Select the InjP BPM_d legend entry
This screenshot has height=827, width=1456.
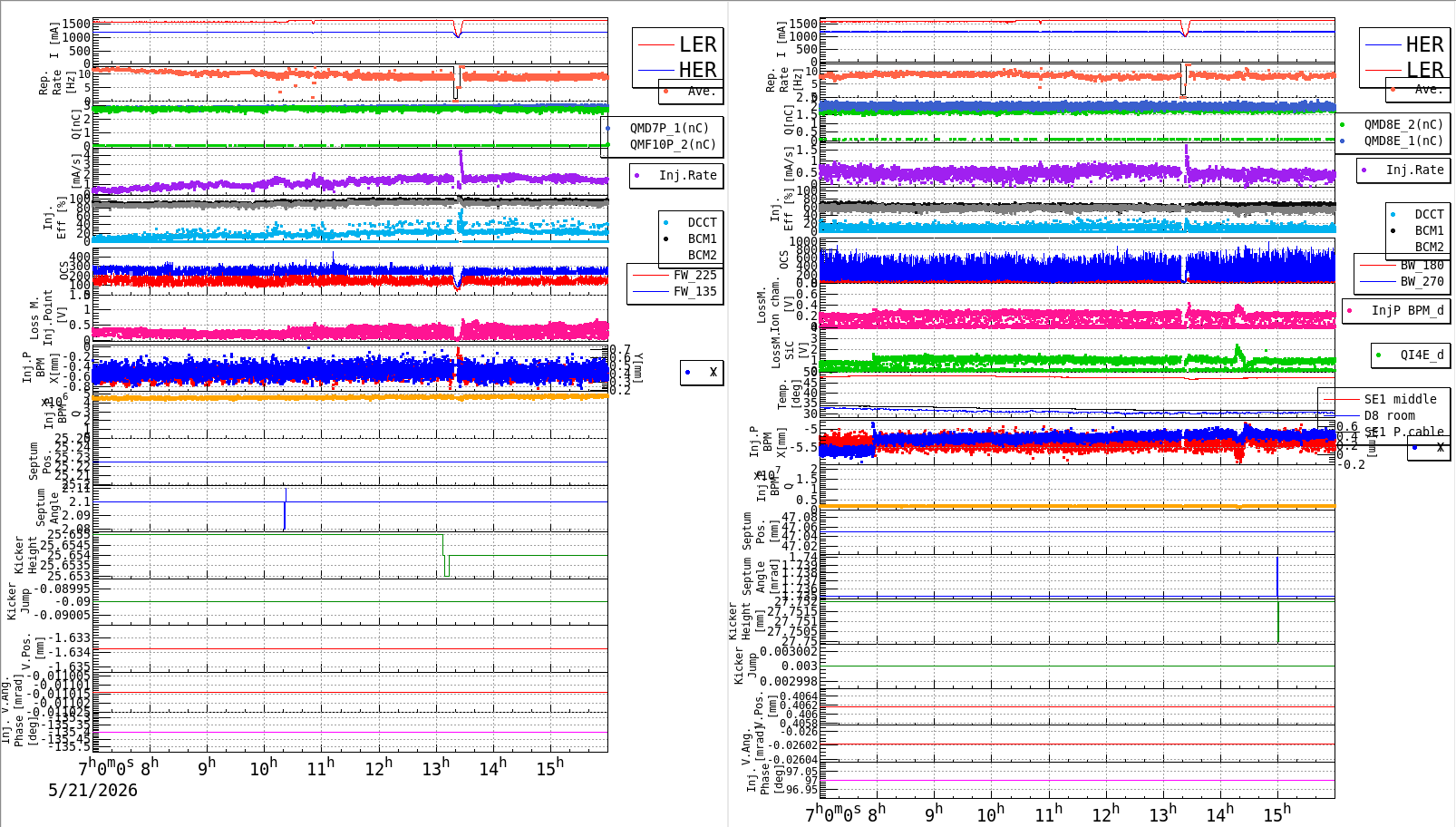[1407, 310]
